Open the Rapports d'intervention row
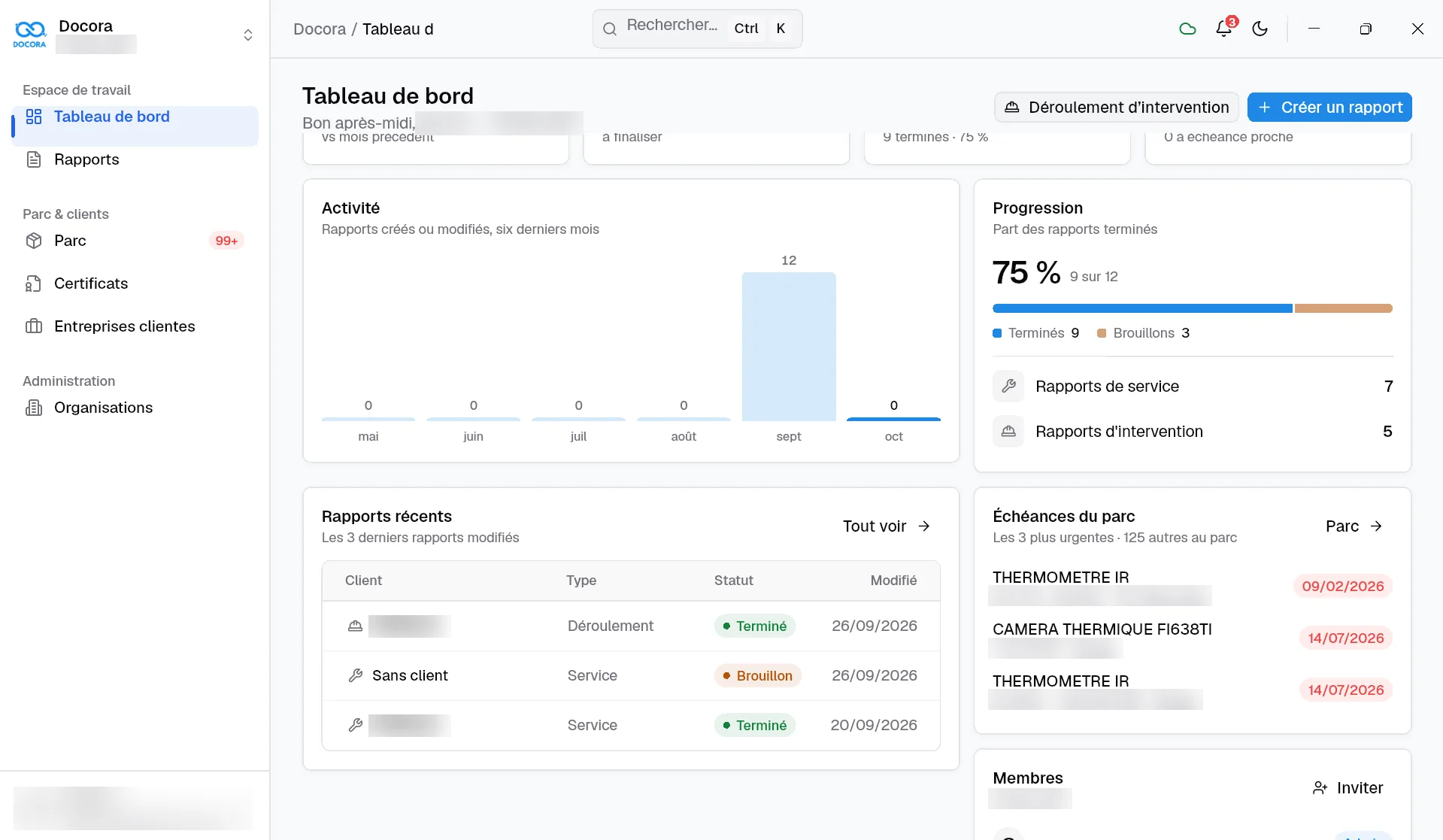 [1193, 431]
